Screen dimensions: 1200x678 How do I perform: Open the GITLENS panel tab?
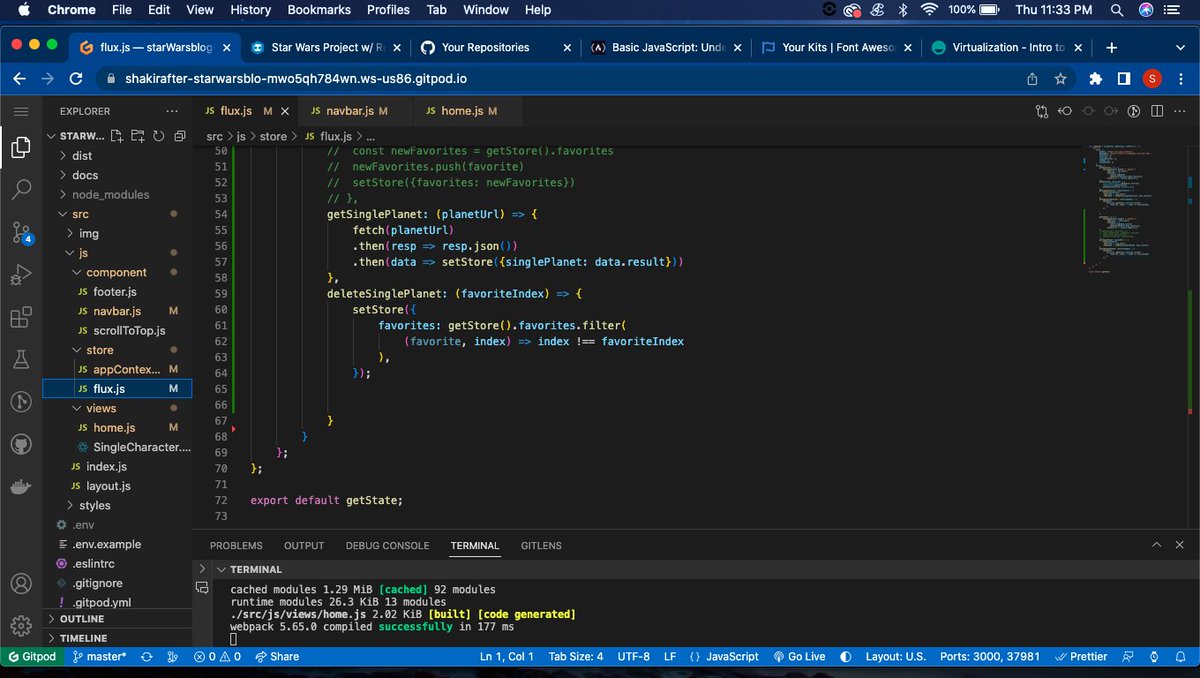[541, 546]
